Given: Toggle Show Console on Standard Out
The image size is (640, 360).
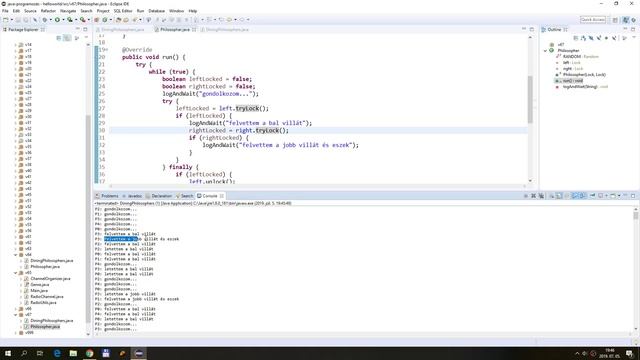Looking at the screenshot, I should [x=575, y=196].
